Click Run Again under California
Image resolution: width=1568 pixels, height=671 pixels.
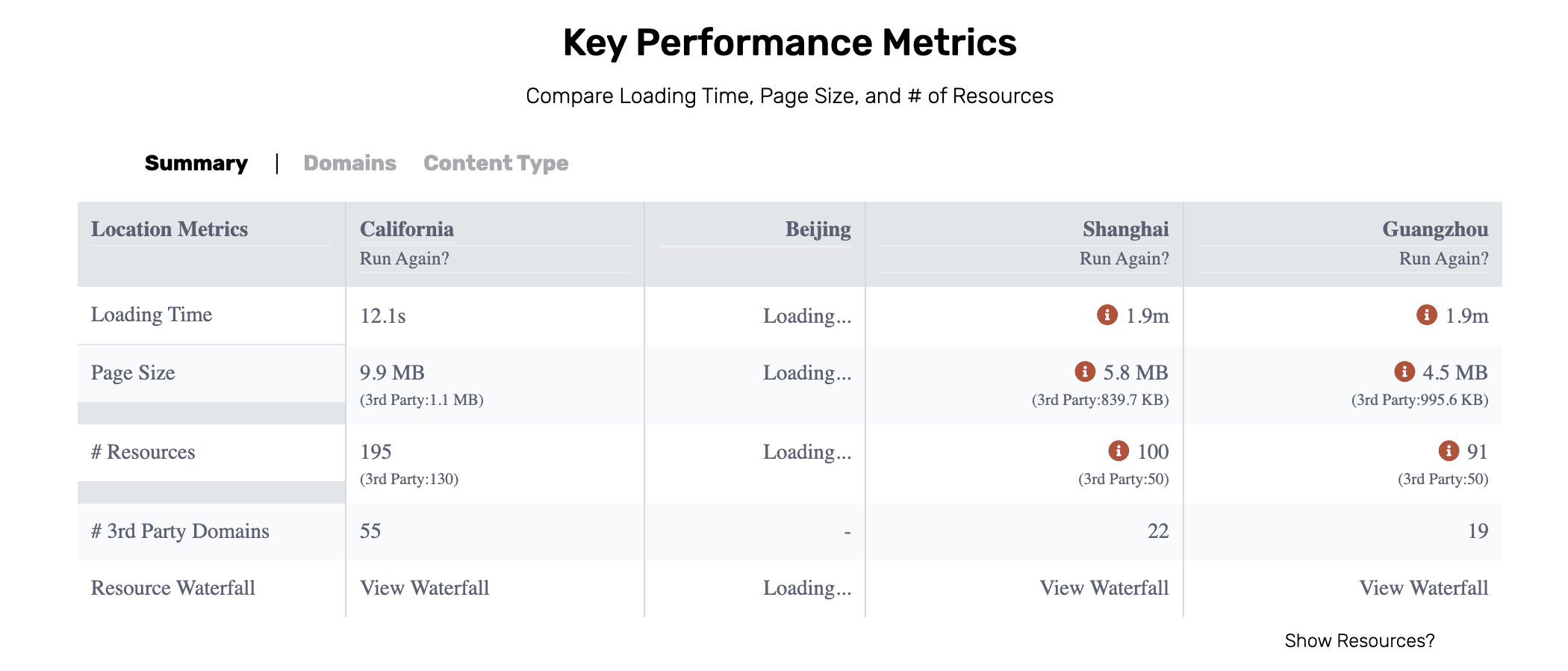click(x=405, y=259)
